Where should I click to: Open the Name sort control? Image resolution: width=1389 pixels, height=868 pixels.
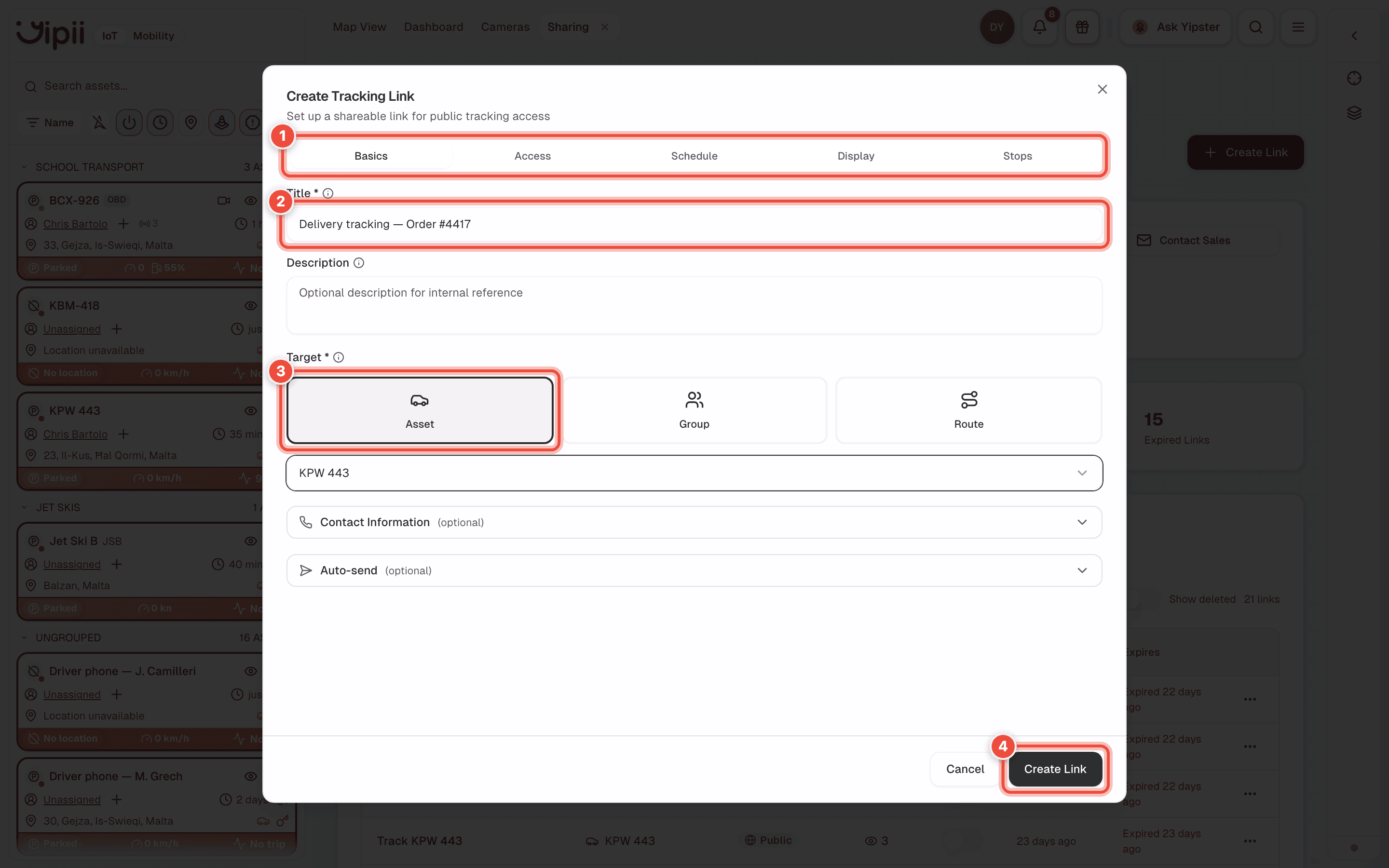click(x=50, y=122)
